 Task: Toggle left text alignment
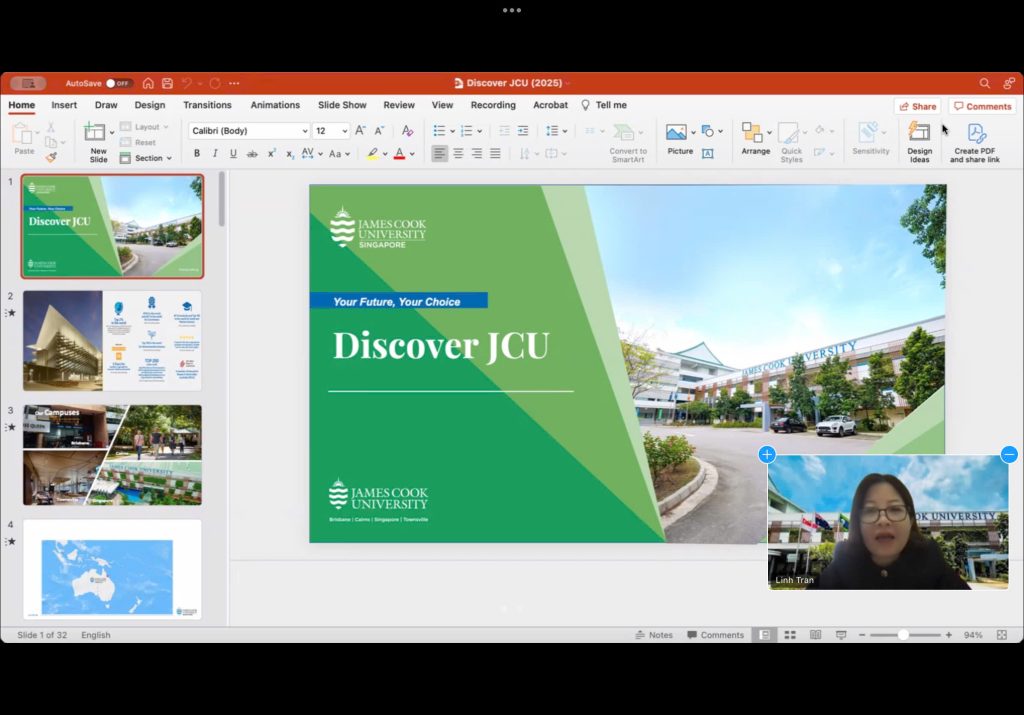point(440,153)
